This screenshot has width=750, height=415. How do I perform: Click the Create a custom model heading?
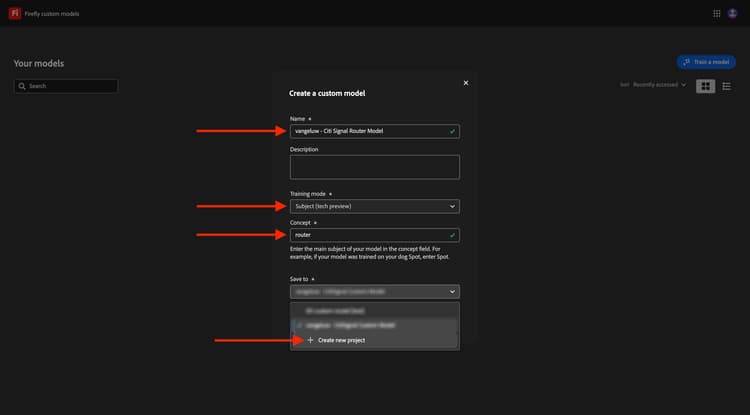[327, 93]
